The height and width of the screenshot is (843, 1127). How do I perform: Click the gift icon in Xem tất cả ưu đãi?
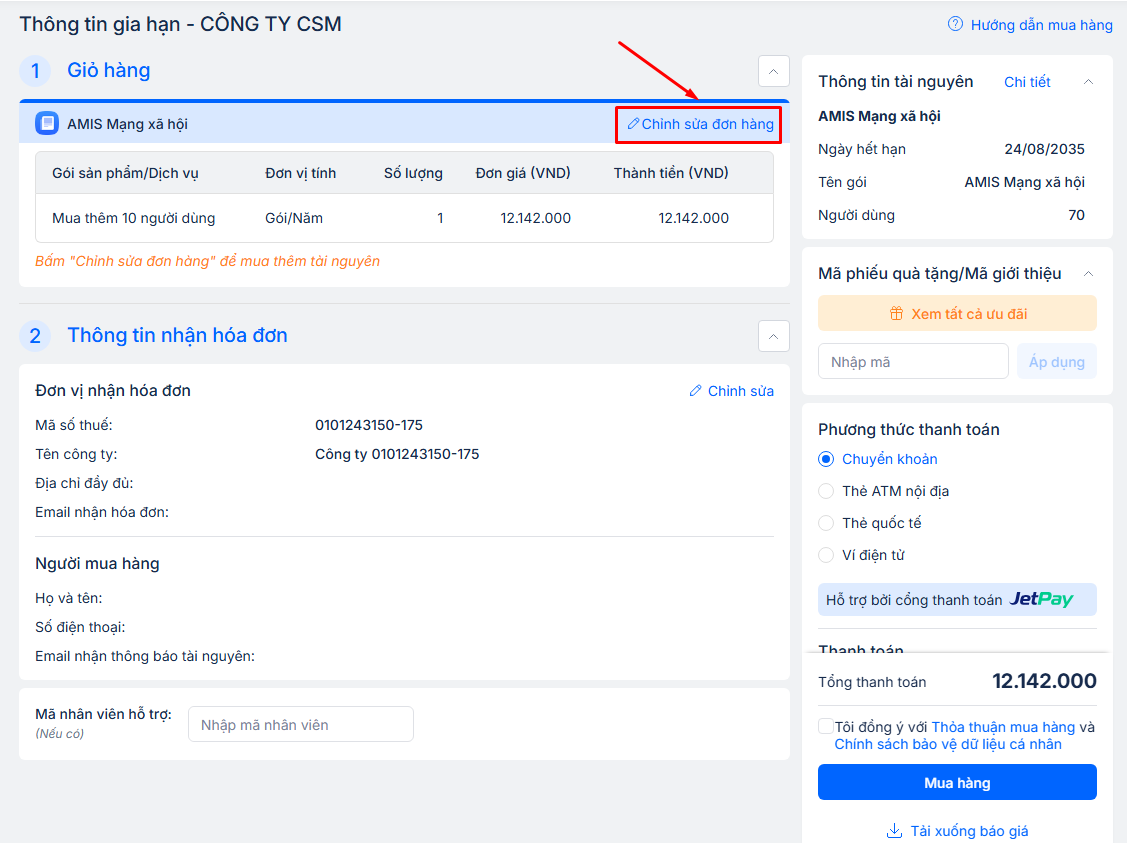pyautogui.click(x=896, y=314)
